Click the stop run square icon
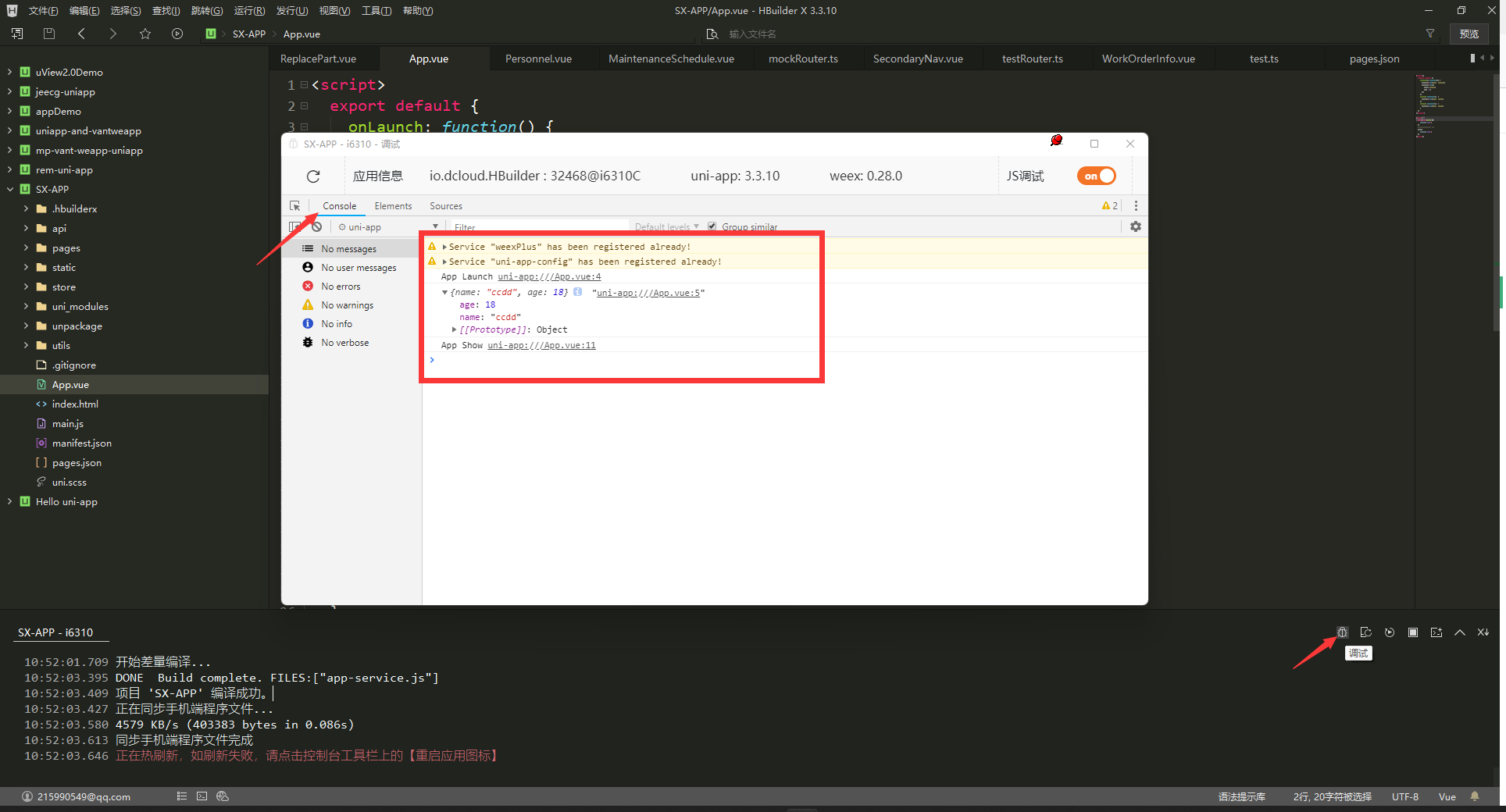This screenshot has width=1506, height=812. (x=1412, y=632)
